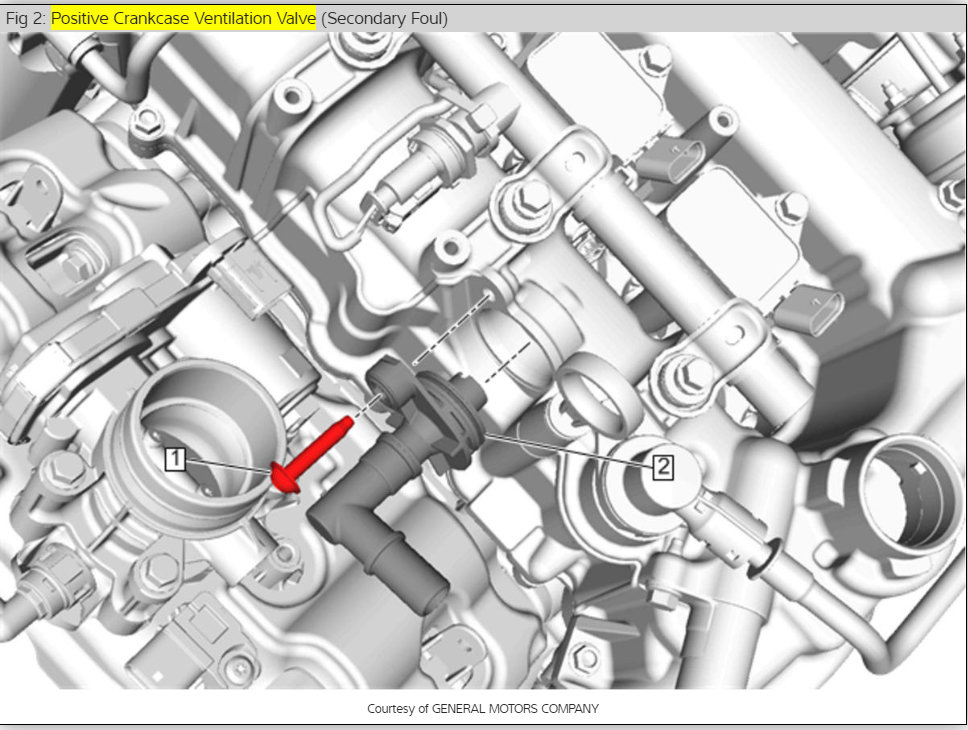The width and height of the screenshot is (968, 730).
Task: Click the '(Secondary Foul)' caption text
Action: [x=384, y=19]
